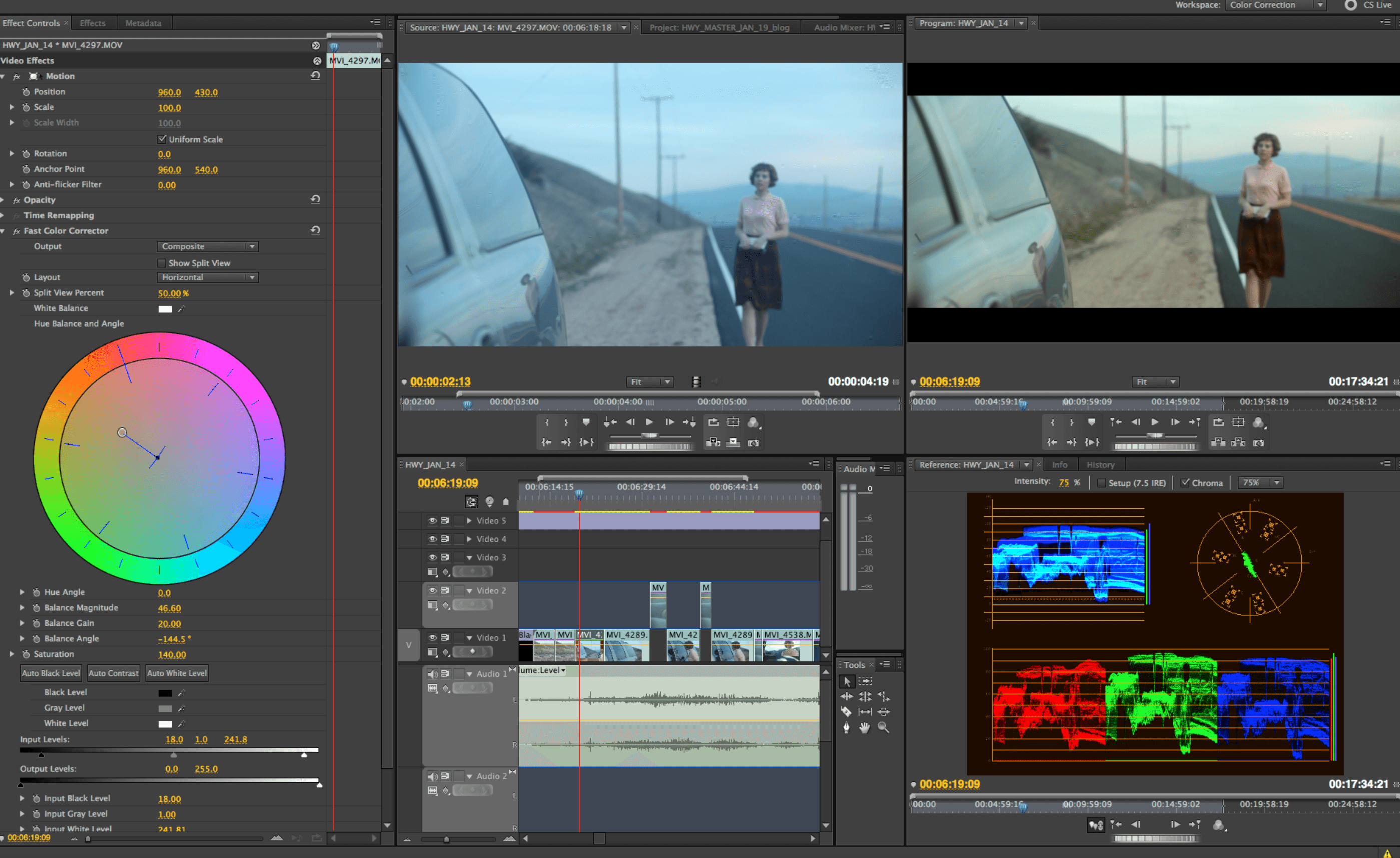Screen dimensions: 1400x858
Task: Open the Audio Mixer tab
Action: tap(844, 28)
